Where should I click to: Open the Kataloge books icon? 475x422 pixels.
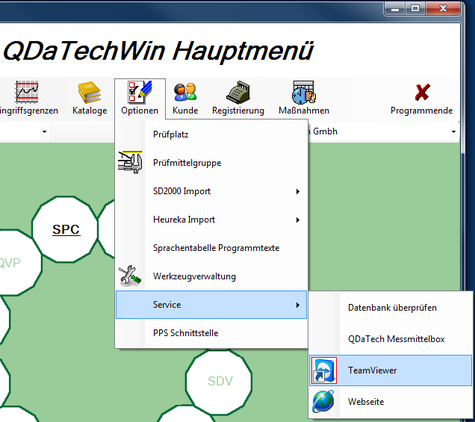click(89, 92)
